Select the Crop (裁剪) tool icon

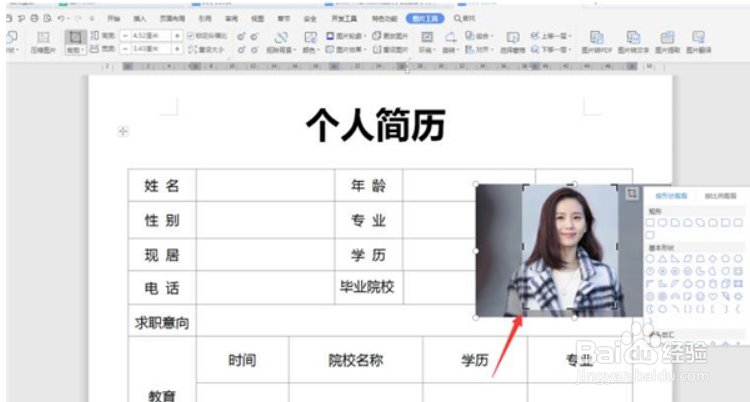click(x=75, y=37)
